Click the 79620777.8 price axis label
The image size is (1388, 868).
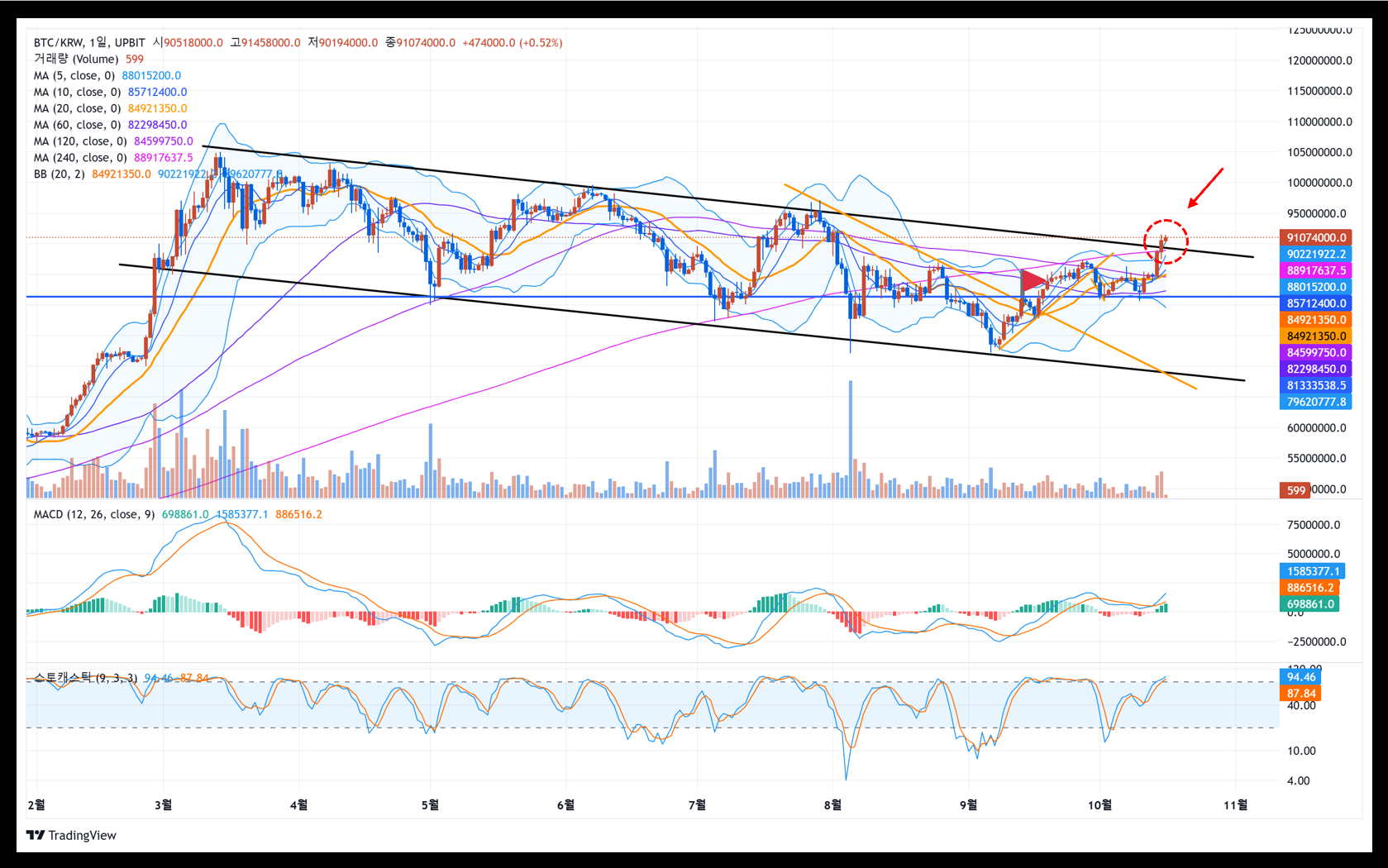point(1315,402)
